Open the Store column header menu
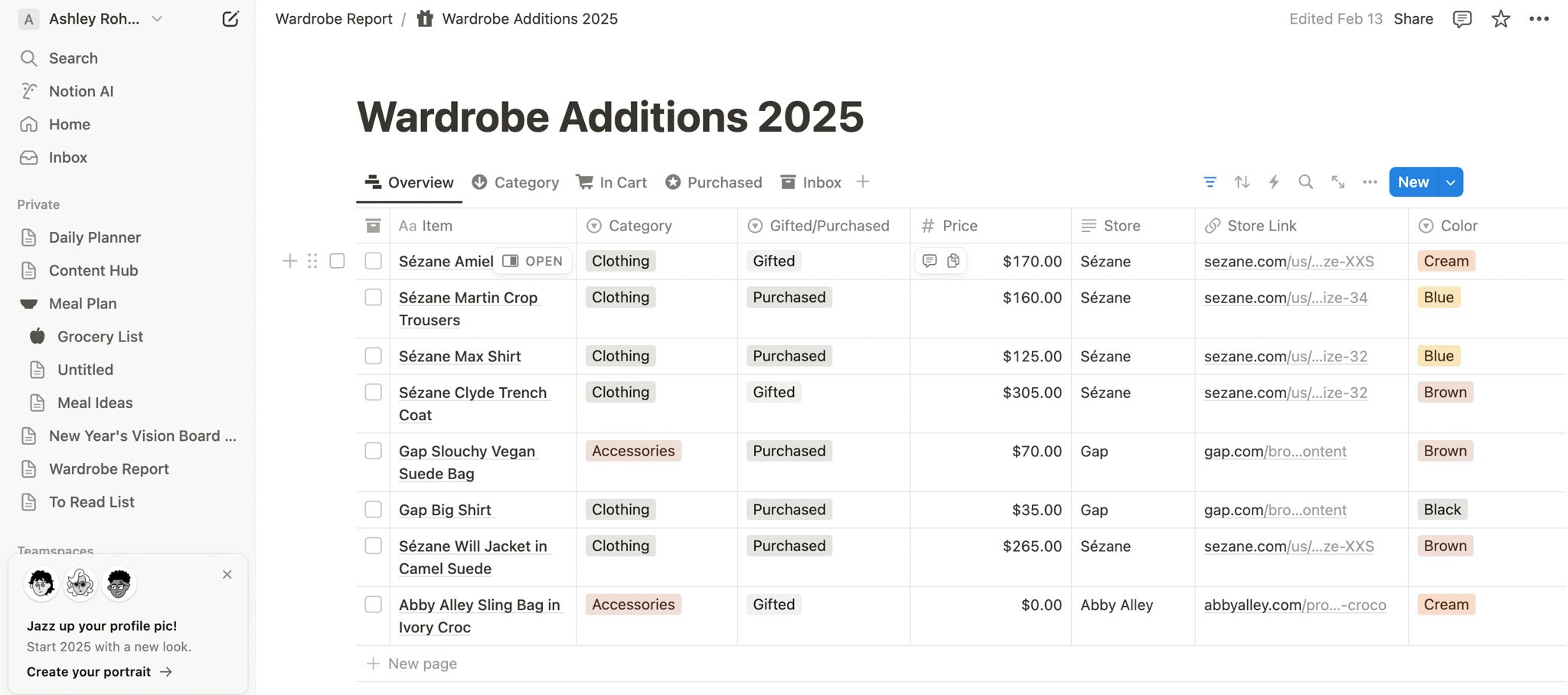Image resolution: width=1568 pixels, height=695 pixels. click(1133, 226)
